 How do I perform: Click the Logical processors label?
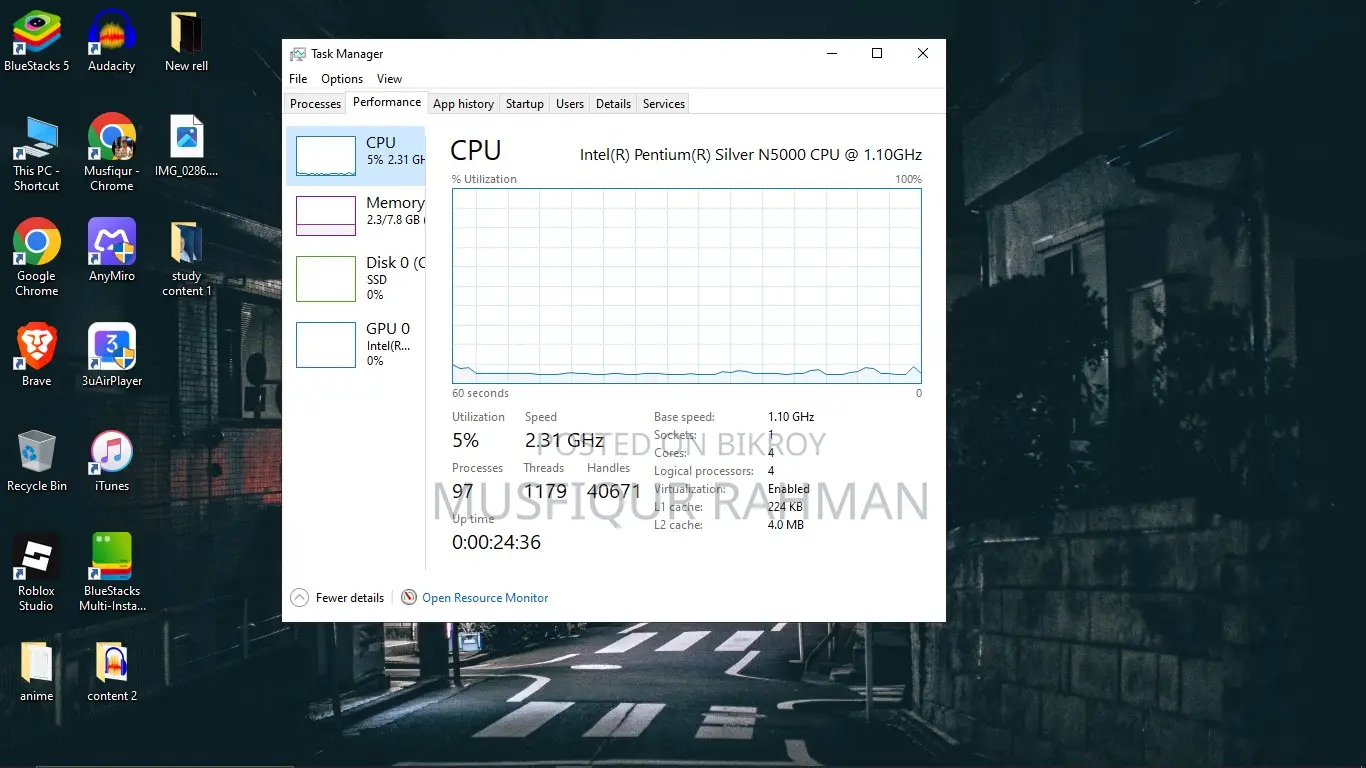coord(704,471)
